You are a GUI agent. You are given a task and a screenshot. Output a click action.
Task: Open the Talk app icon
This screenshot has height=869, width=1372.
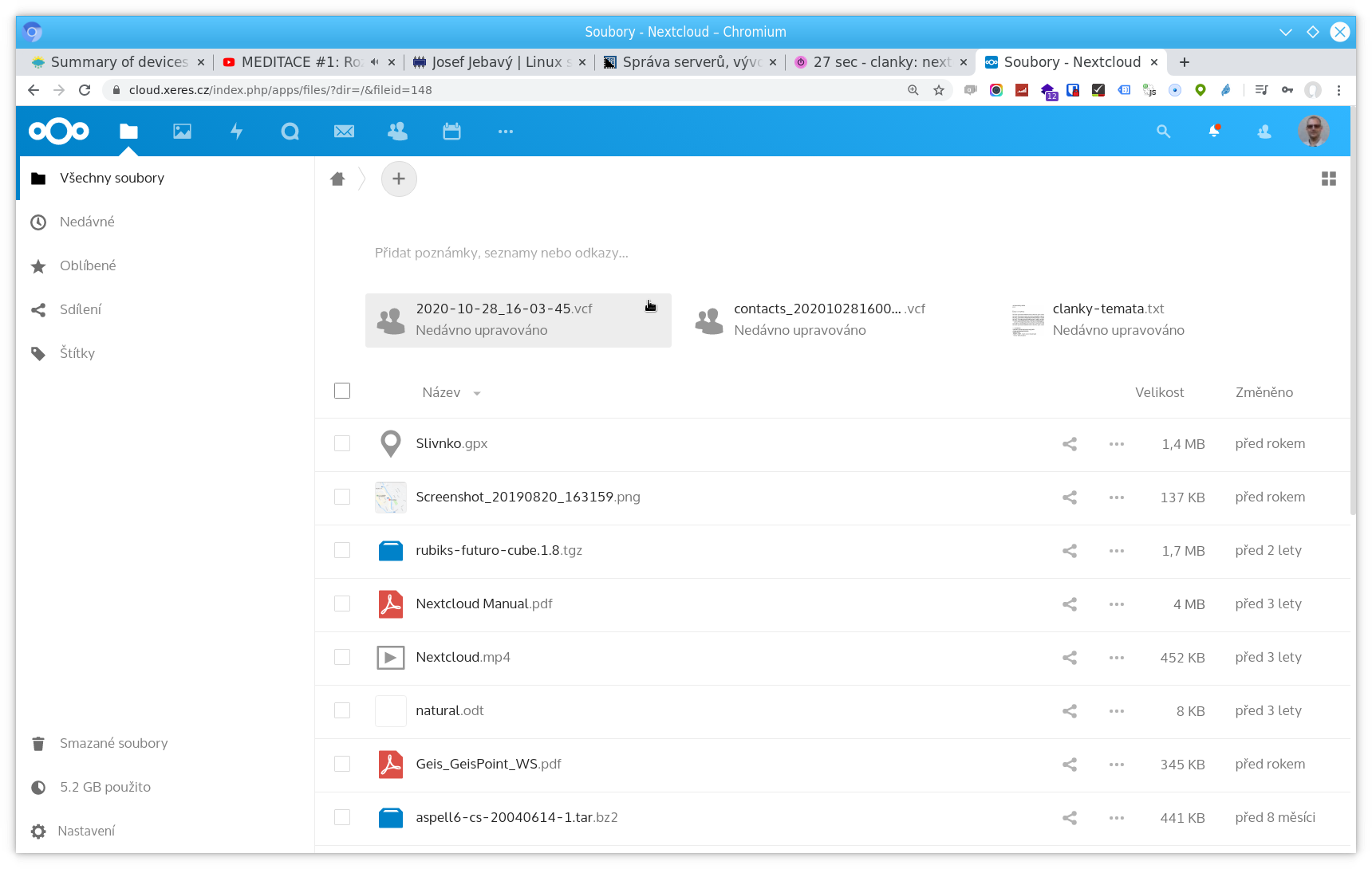290,132
